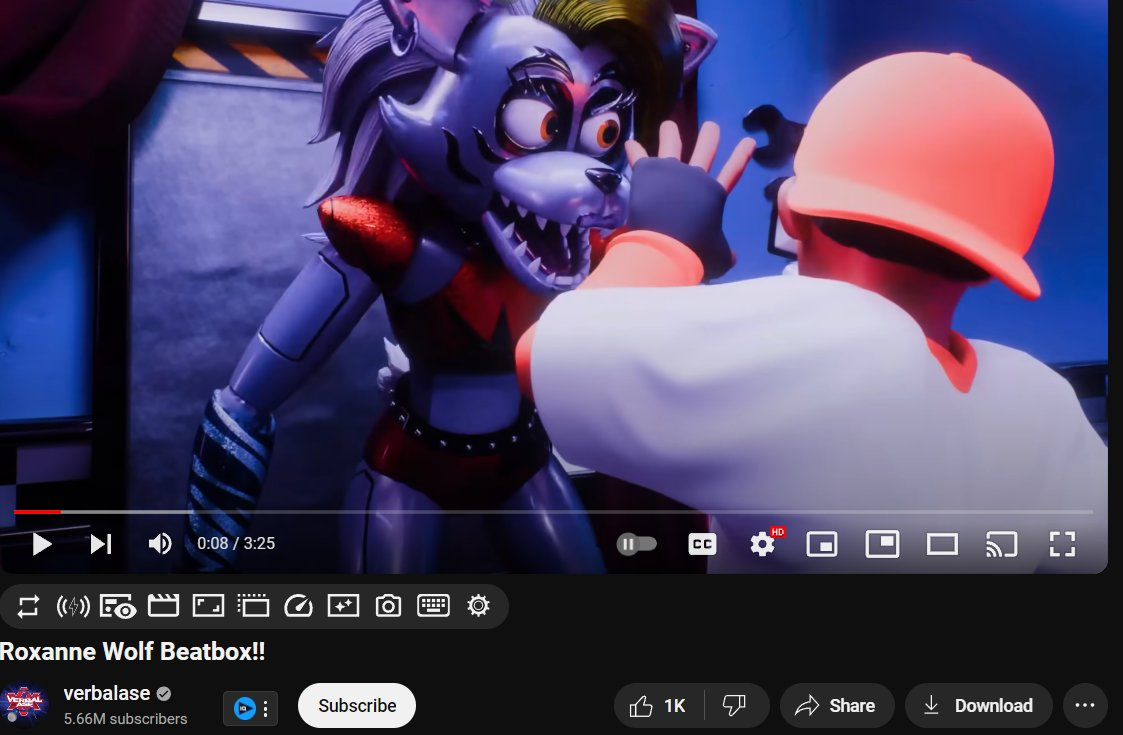Share the video

point(837,706)
